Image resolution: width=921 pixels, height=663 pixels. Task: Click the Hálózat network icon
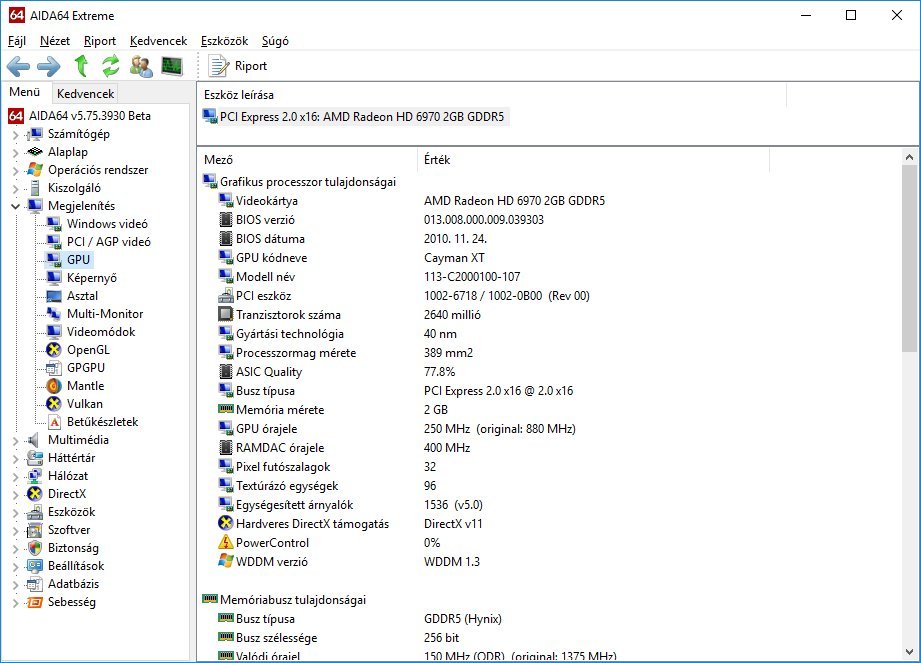34,476
